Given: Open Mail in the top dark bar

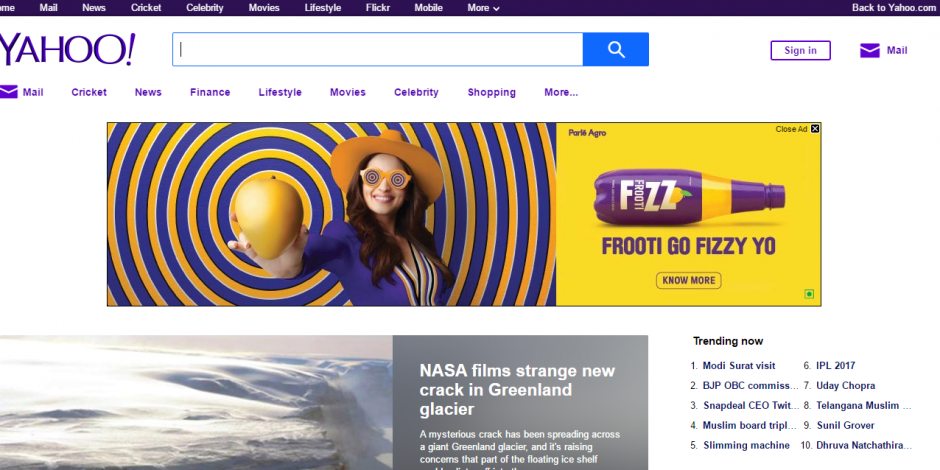Looking at the screenshot, I should [49, 8].
